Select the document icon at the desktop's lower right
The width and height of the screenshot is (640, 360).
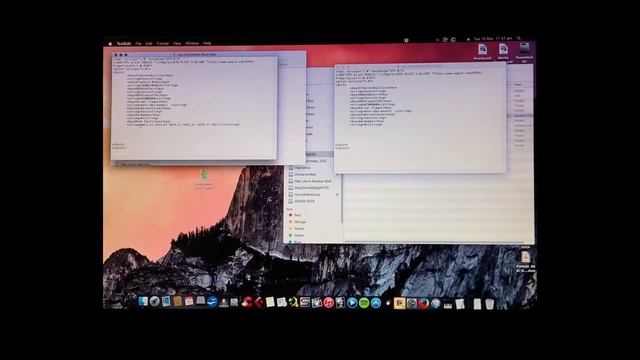[525, 257]
